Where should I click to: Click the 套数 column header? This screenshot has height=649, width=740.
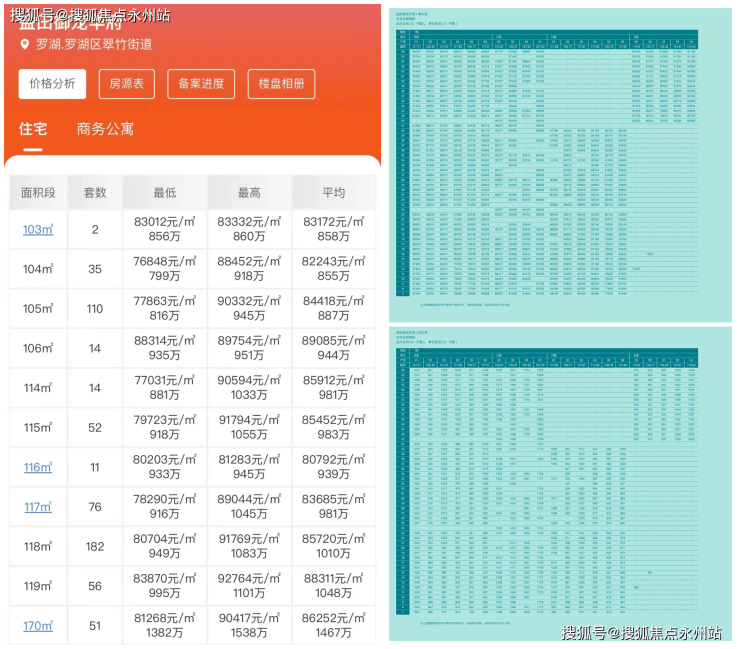pyautogui.click(x=95, y=193)
